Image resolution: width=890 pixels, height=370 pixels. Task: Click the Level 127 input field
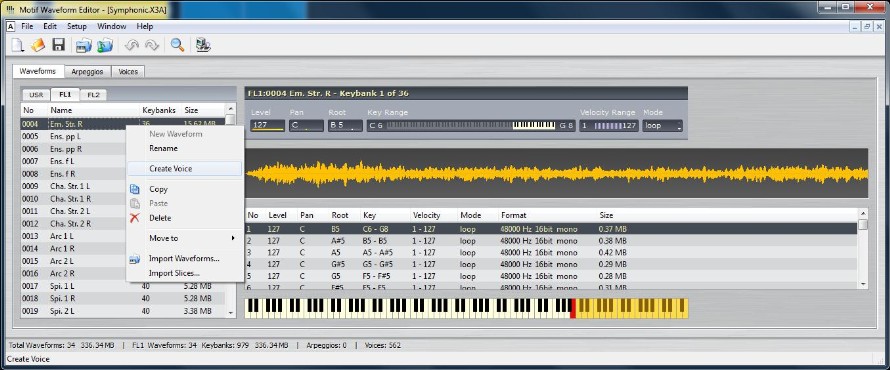[267, 125]
